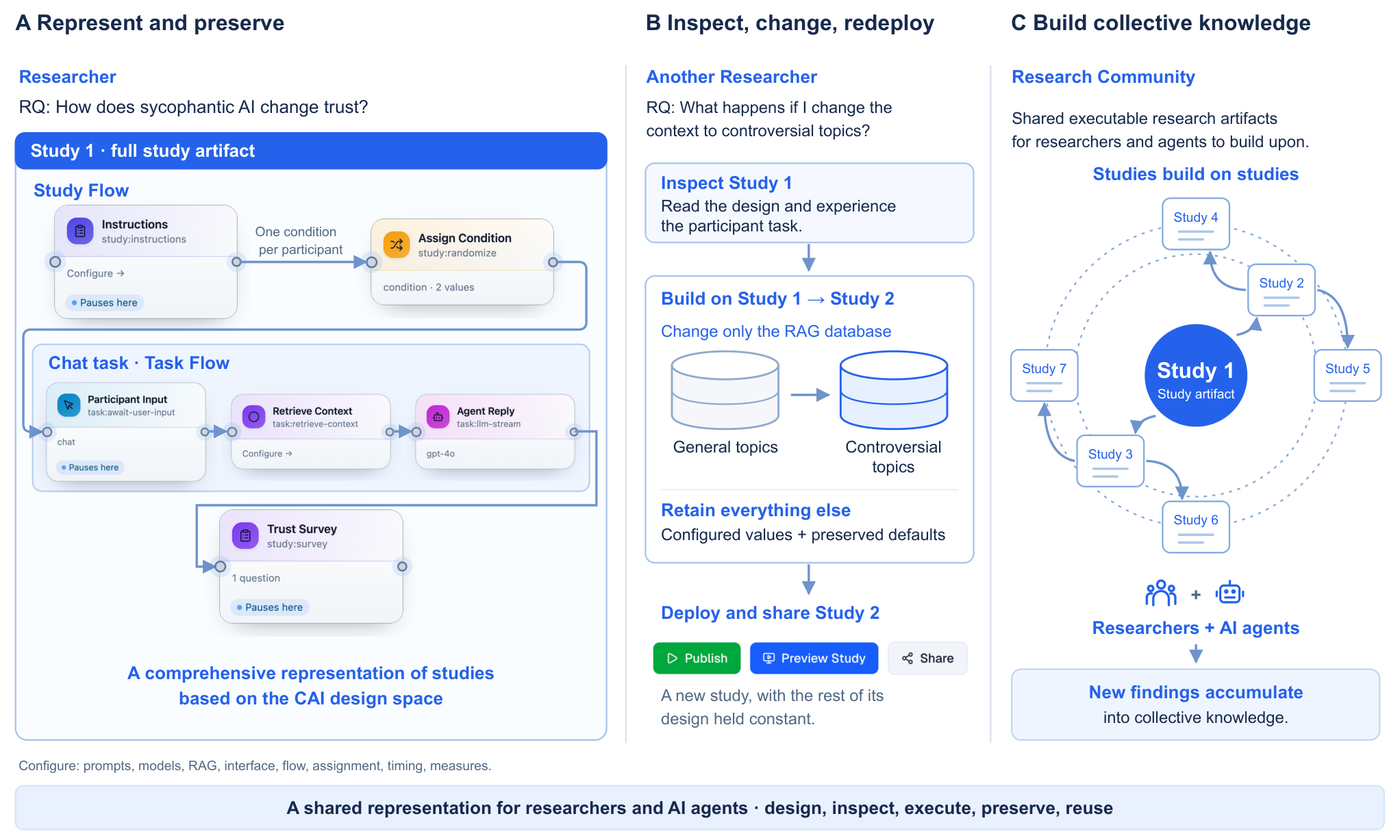Select the Study 5 card
This screenshot has width=1400, height=840.
click(1347, 375)
